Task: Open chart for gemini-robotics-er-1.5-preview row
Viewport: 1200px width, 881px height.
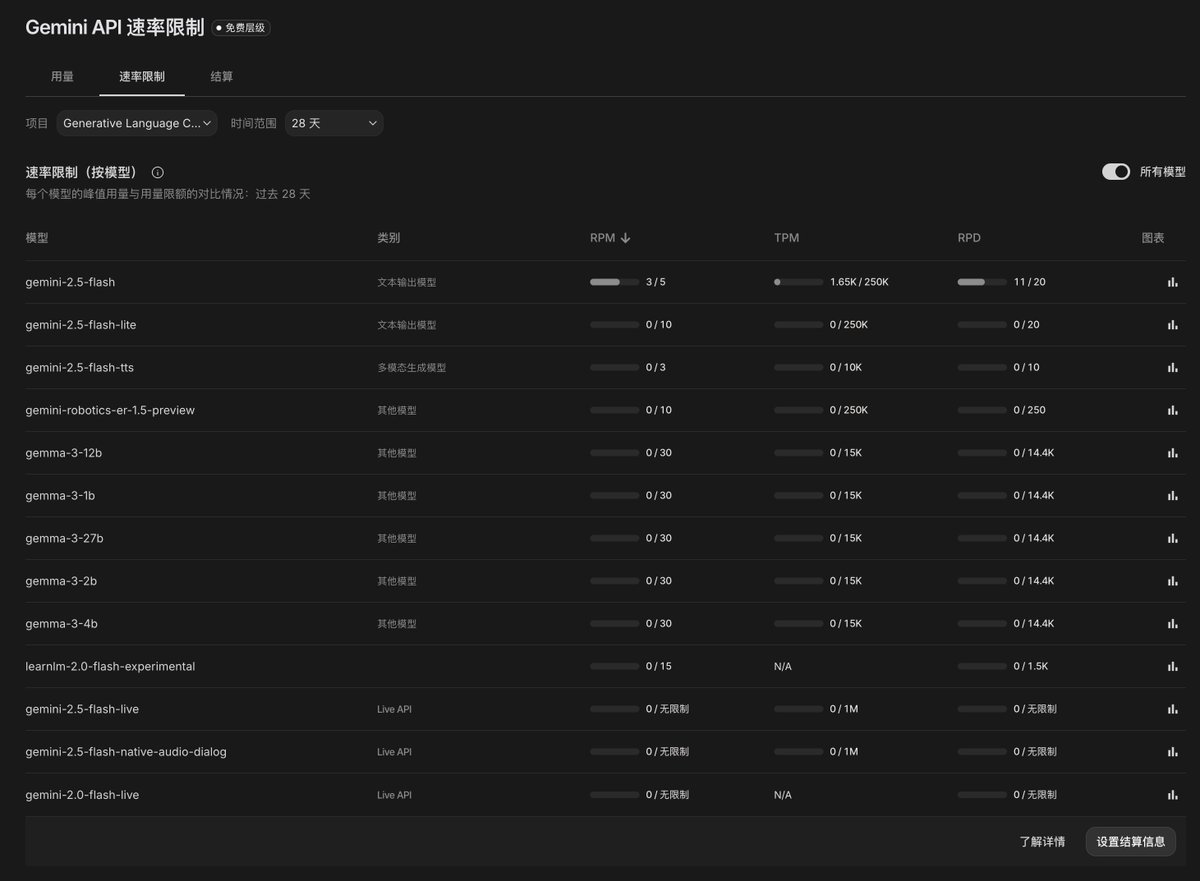Action: tap(1172, 410)
